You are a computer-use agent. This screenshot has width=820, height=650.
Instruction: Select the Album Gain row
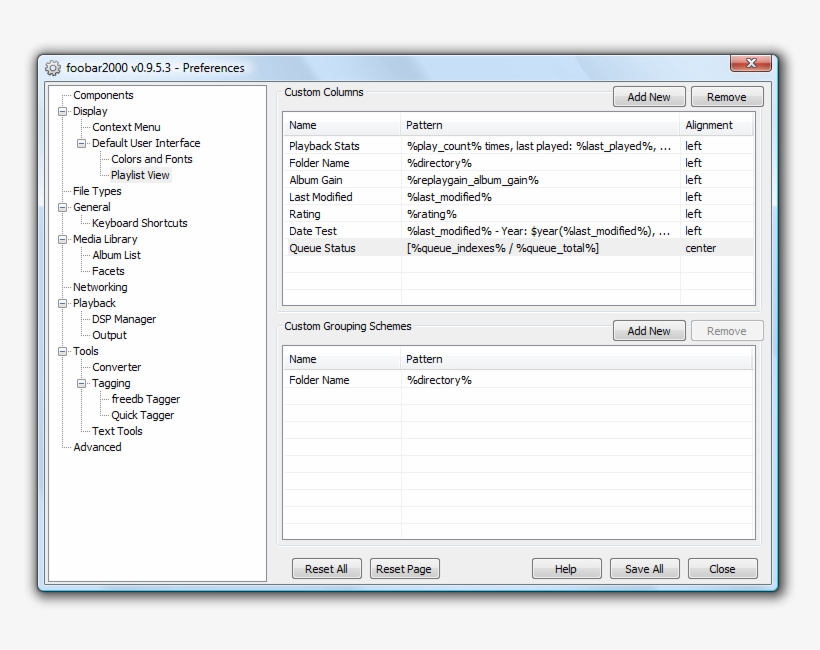pyautogui.click(x=519, y=180)
